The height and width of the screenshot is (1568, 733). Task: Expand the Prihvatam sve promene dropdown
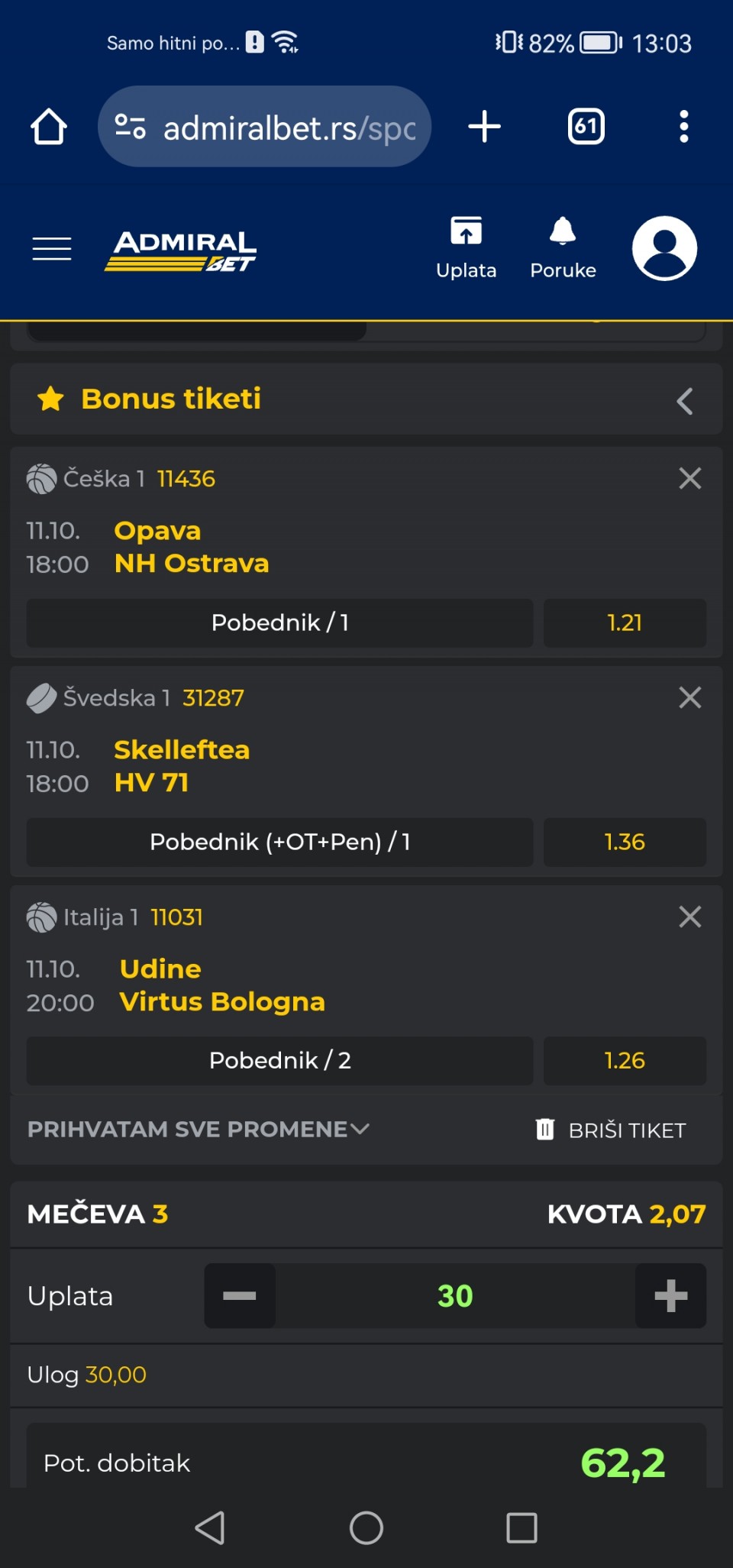(199, 1130)
